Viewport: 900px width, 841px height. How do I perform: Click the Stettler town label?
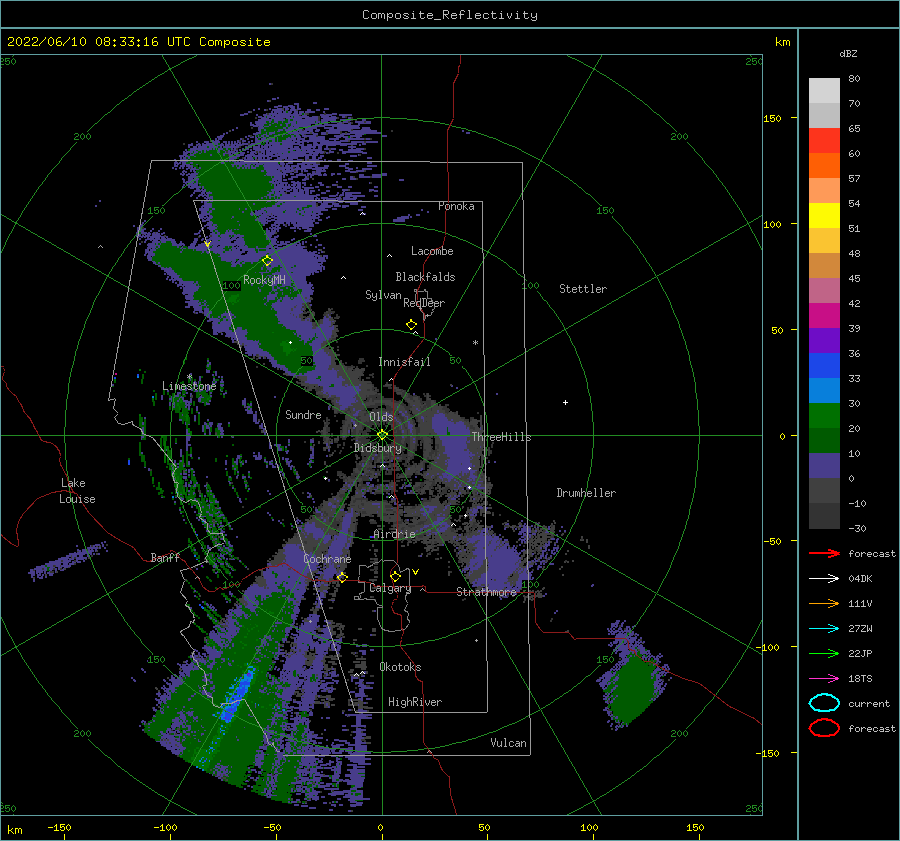coord(583,289)
